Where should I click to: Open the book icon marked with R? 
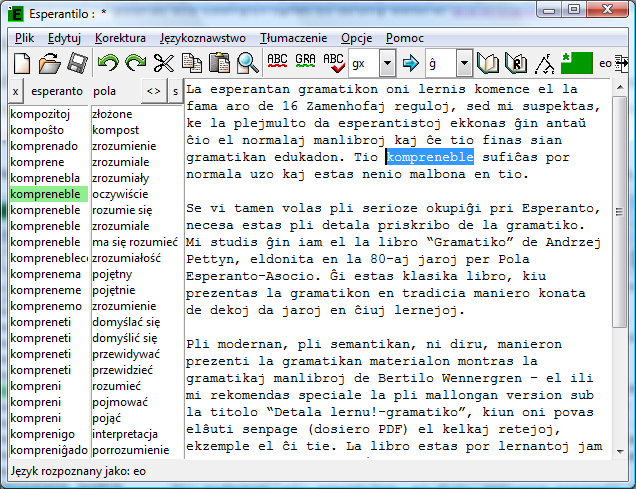pyautogui.click(x=516, y=63)
